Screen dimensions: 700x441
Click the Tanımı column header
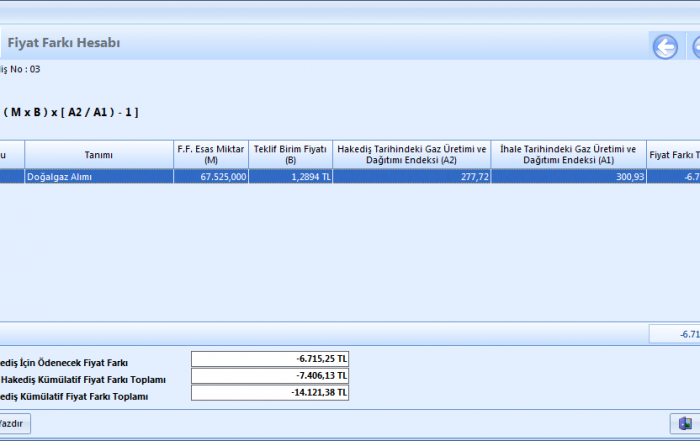click(98, 155)
